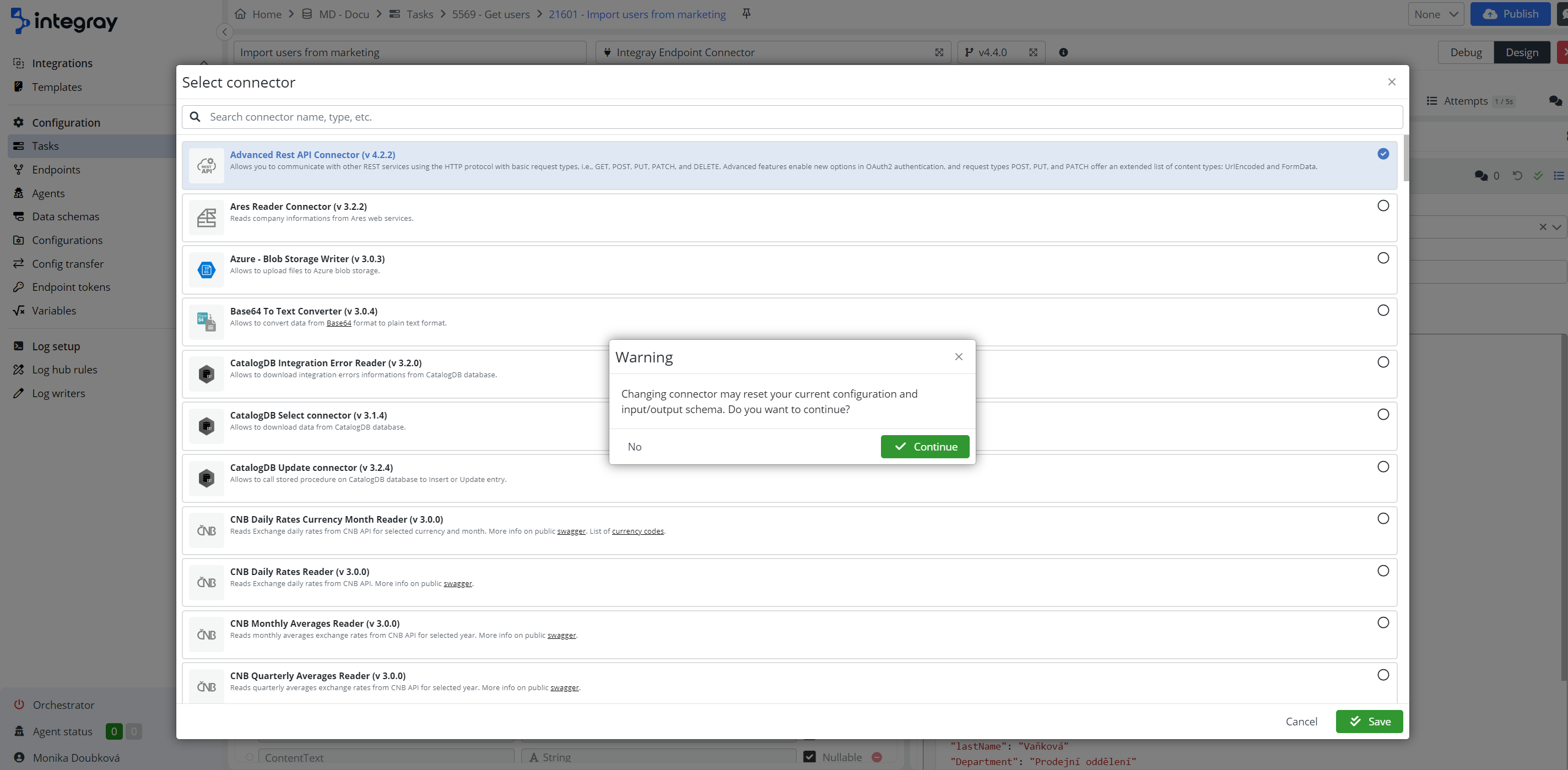Click the Advanced Rest API Connector icon
Screen dimensions: 1568x770
(x=207, y=166)
